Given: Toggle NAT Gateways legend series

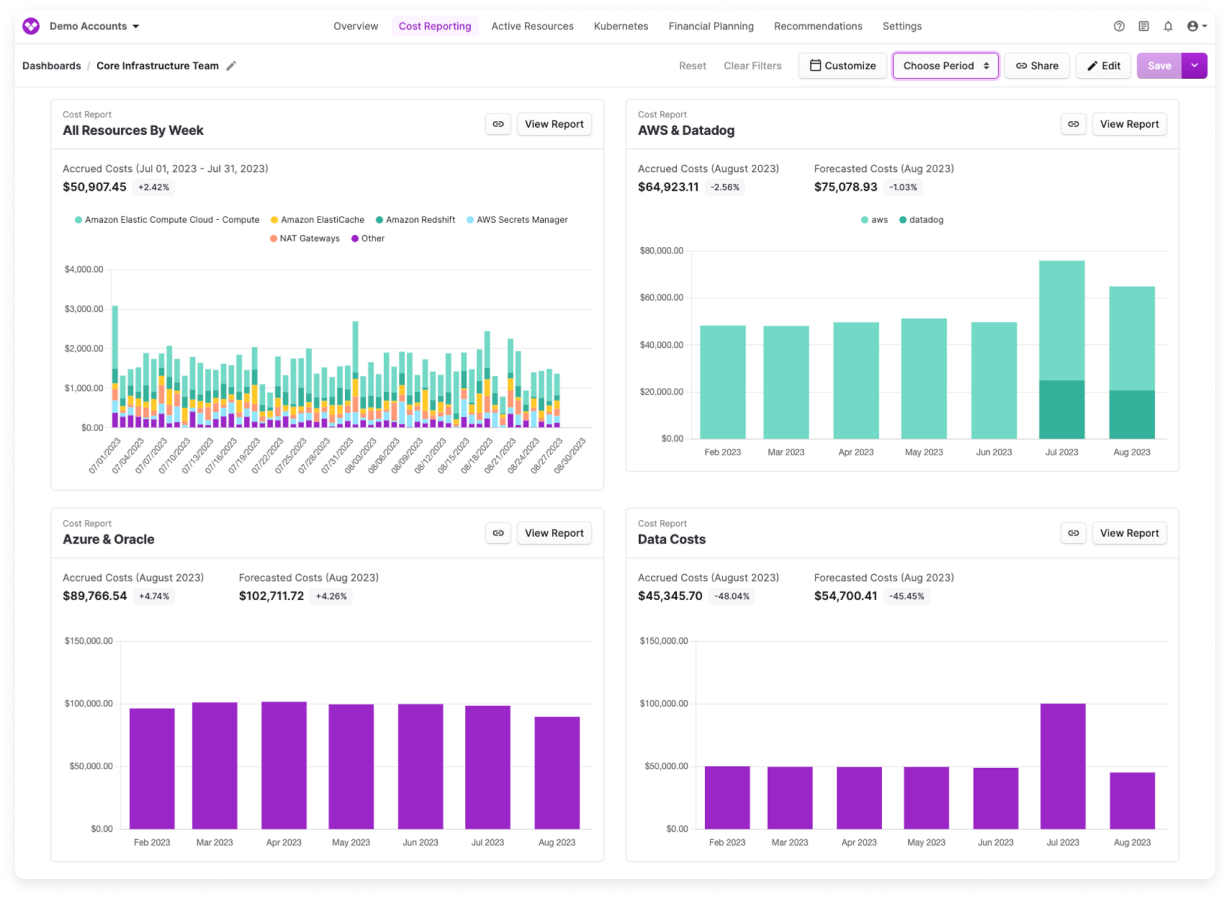Looking at the screenshot, I should click(305, 239).
